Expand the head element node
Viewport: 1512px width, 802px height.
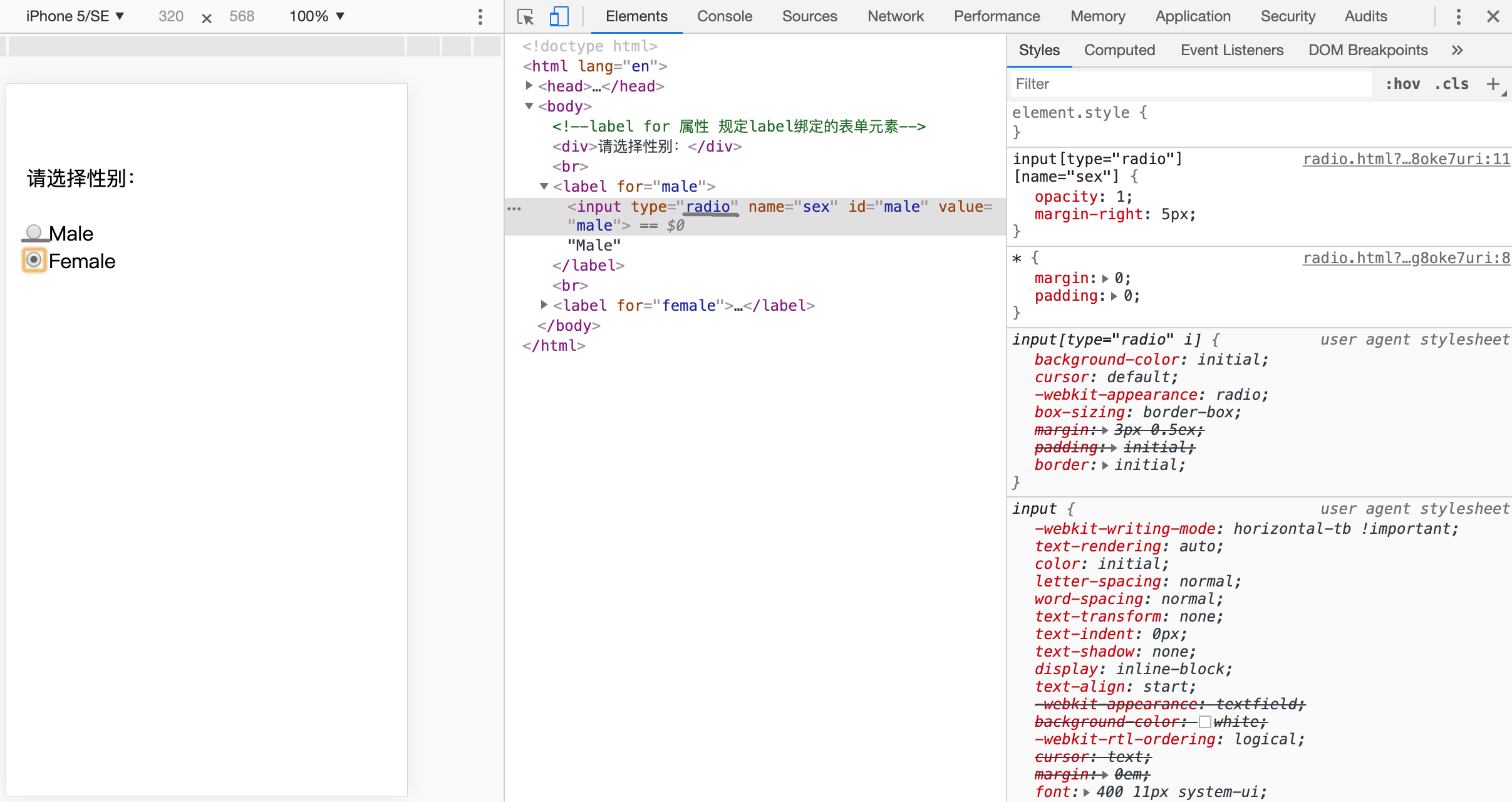point(529,86)
